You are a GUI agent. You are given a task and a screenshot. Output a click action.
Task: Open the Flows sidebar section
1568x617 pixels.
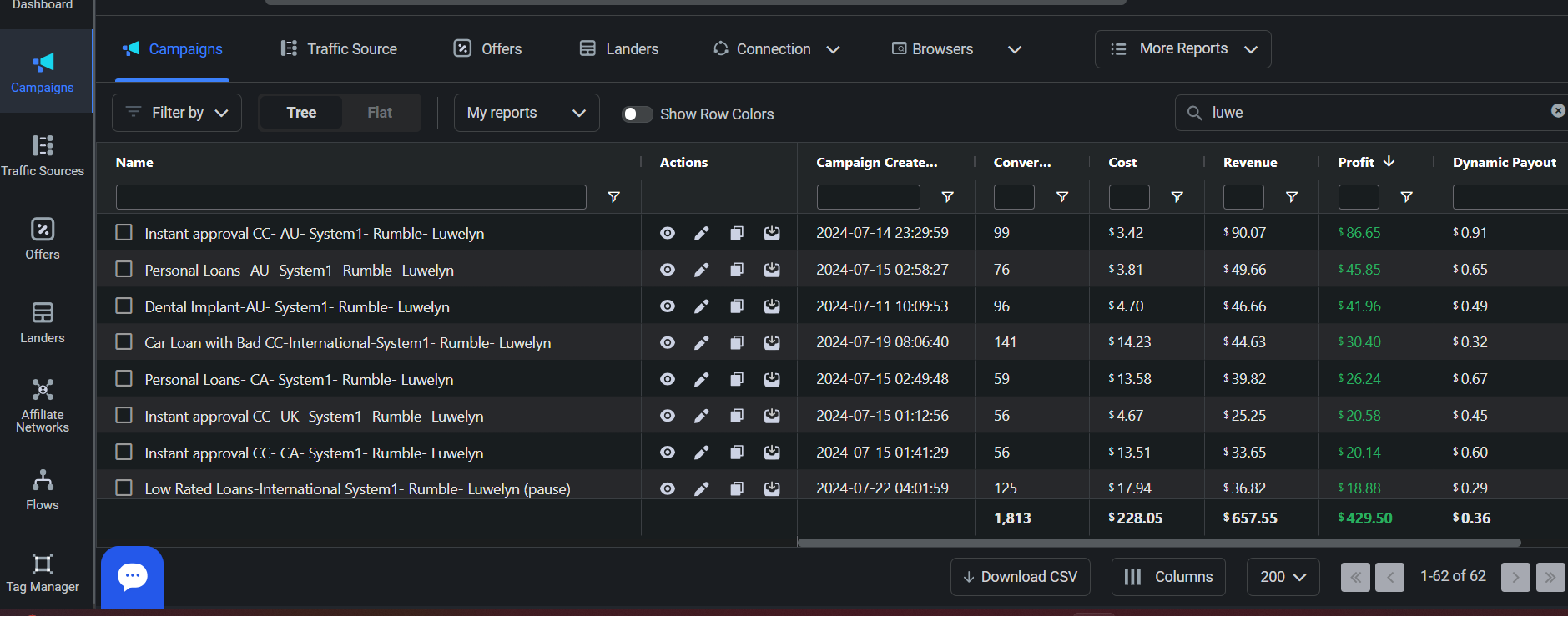tap(43, 490)
